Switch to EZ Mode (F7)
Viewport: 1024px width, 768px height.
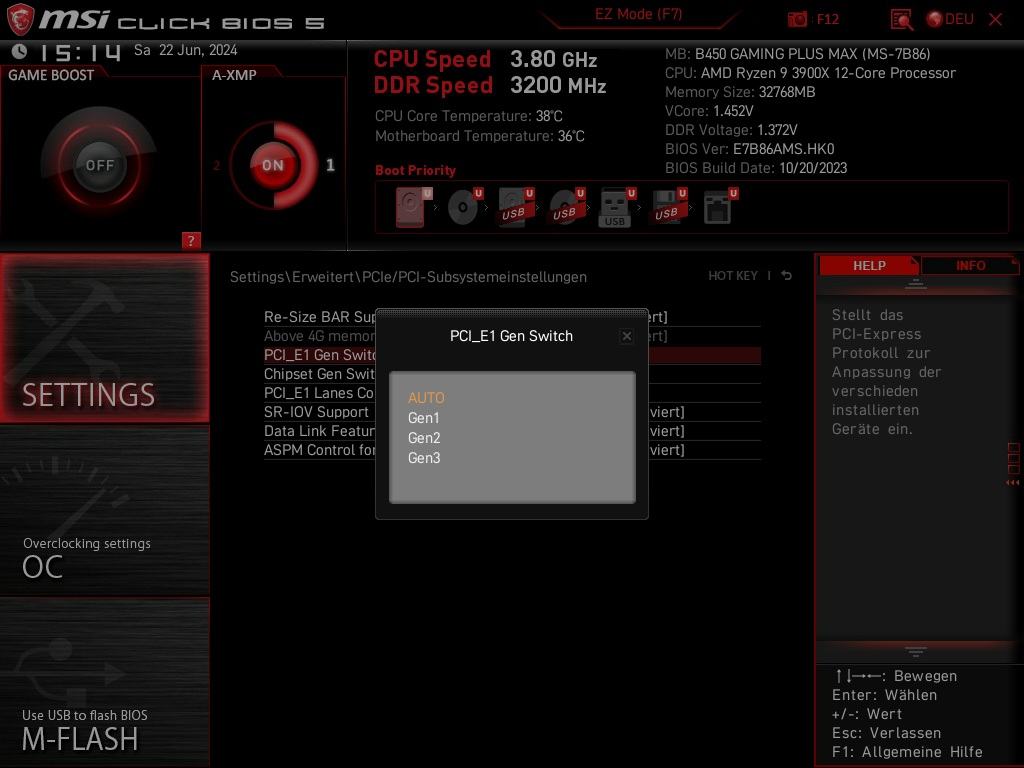pyautogui.click(x=638, y=14)
